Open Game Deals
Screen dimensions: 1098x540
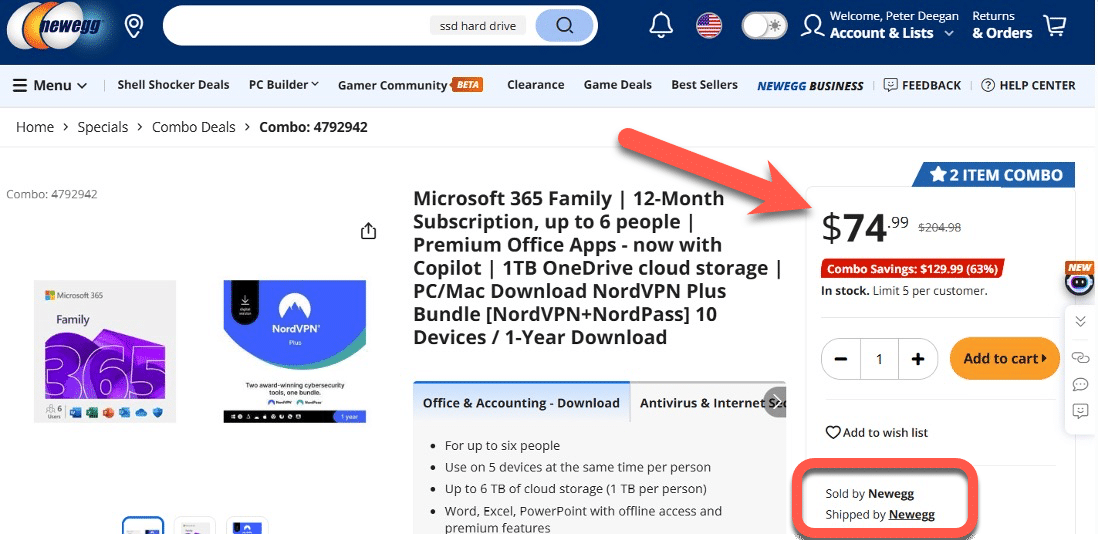(x=618, y=85)
